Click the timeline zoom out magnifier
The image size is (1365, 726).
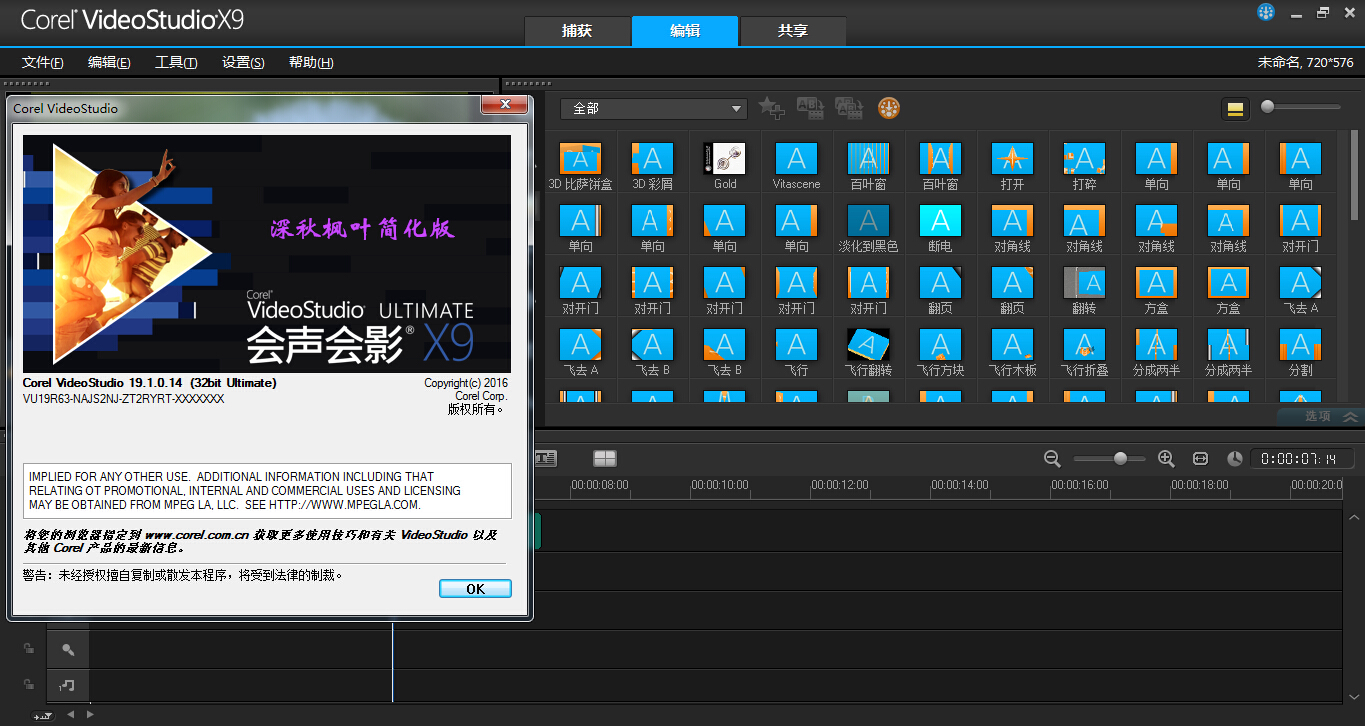(1052, 458)
